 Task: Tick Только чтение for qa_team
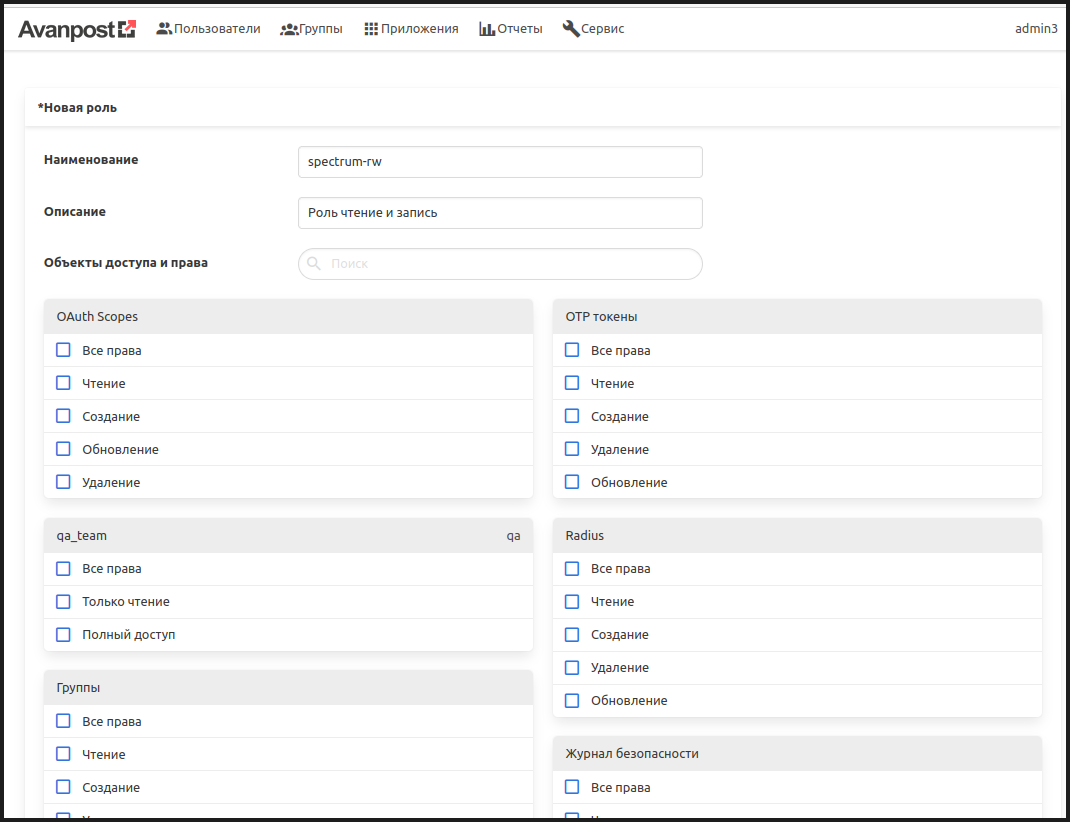tap(64, 602)
